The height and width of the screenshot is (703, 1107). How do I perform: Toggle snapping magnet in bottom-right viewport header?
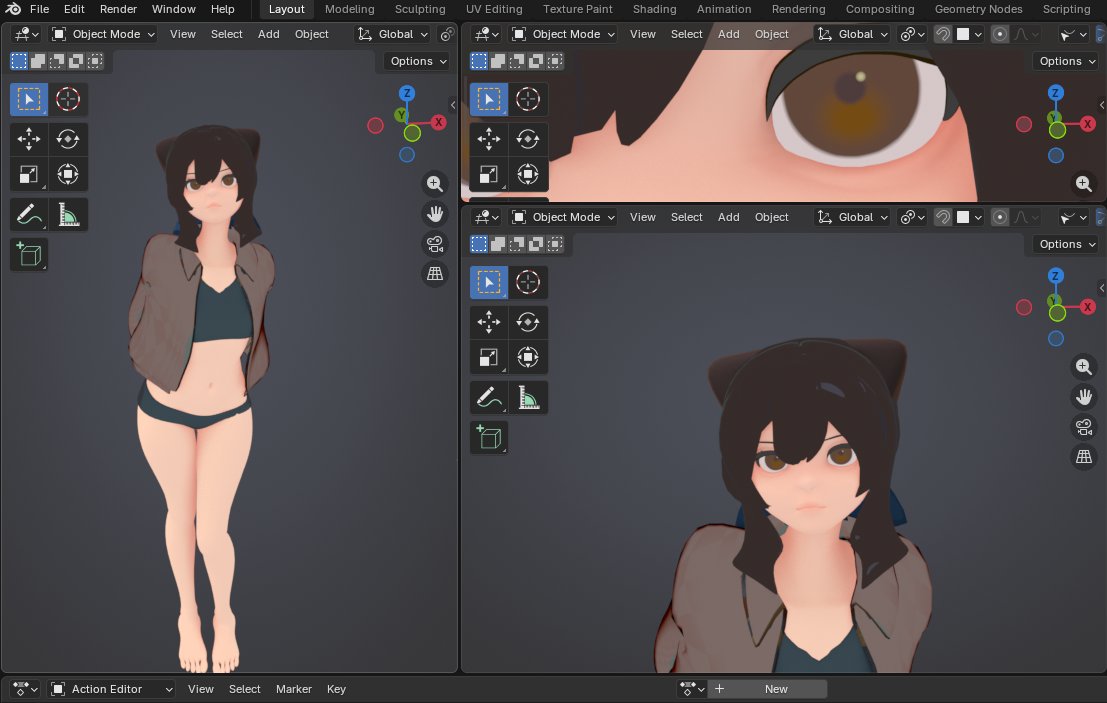pos(943,217)
